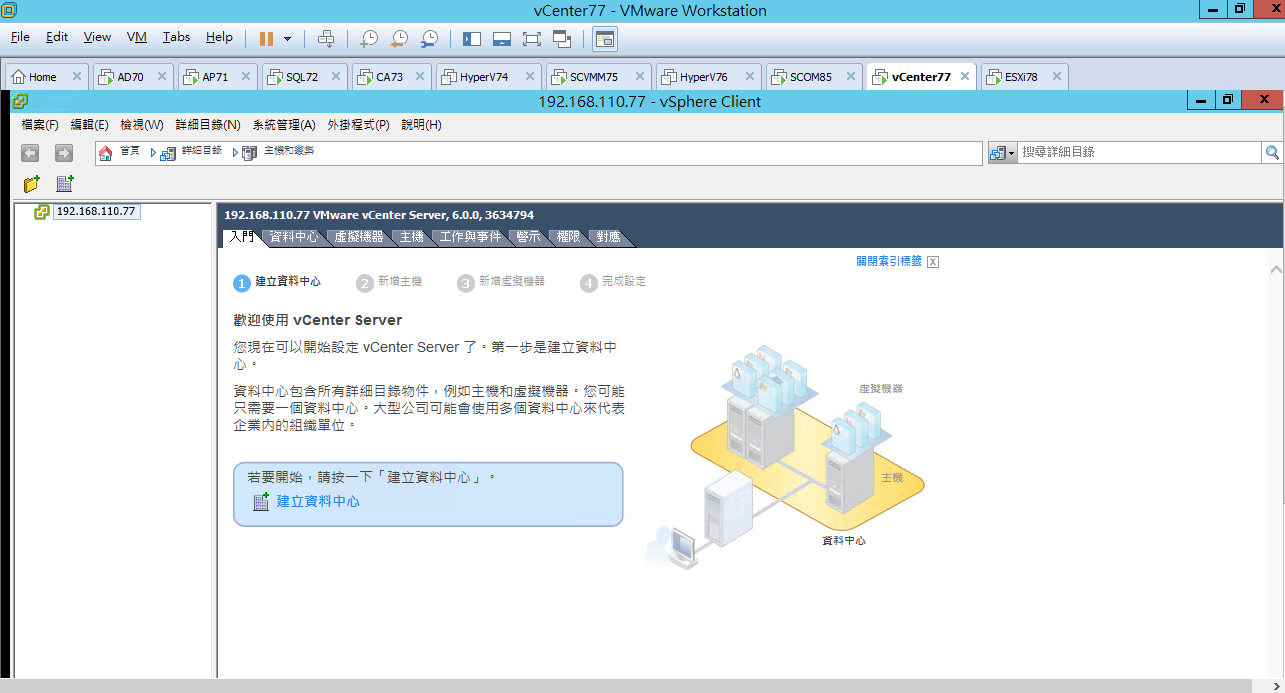Toggle the thumbnail bar icon

click(x=502, y=39)
